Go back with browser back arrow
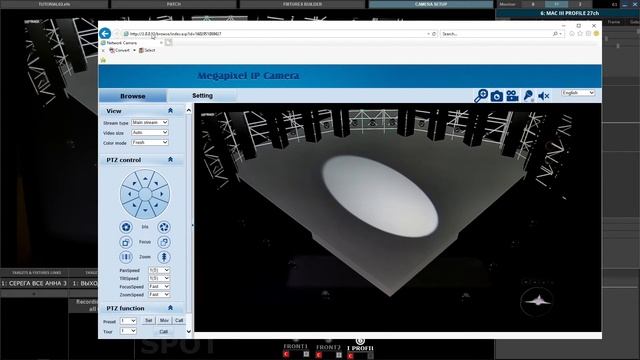The image size is (640, 360). pos(105,33)
